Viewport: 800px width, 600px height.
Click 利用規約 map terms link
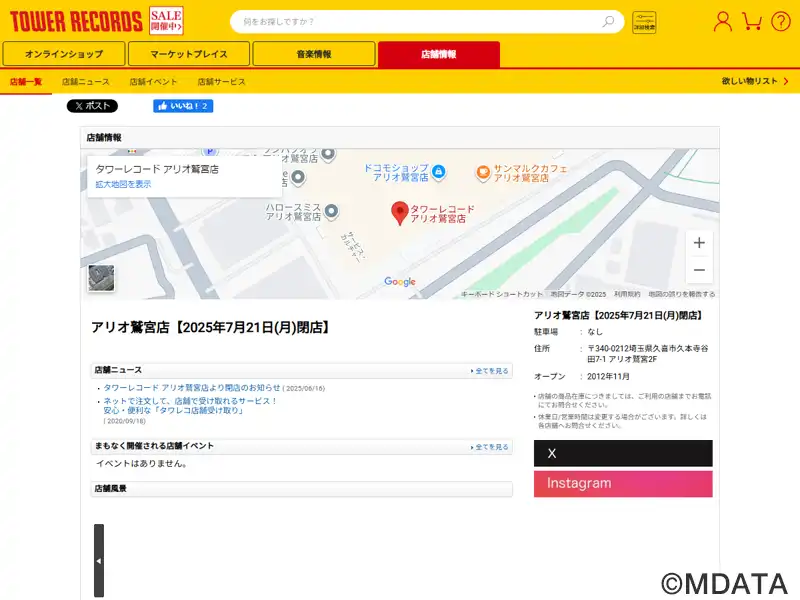click(x=627, y=294)
